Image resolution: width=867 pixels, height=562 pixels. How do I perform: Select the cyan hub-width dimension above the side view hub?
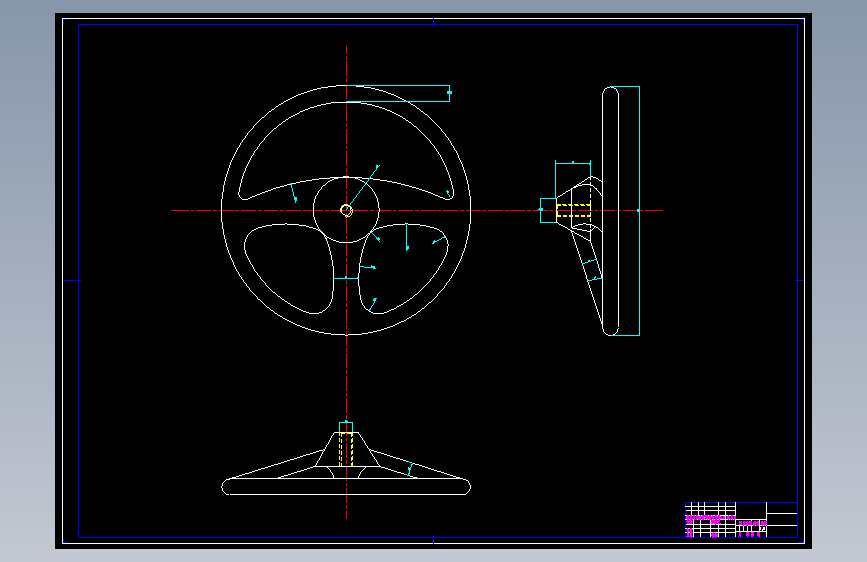tap(573, 163)
